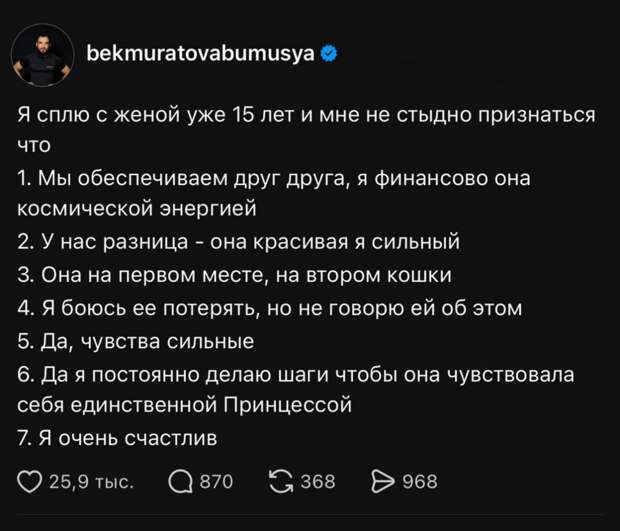
Task: Open the author's profile picture
Action: pyautogui.click(x=43, y=54)
